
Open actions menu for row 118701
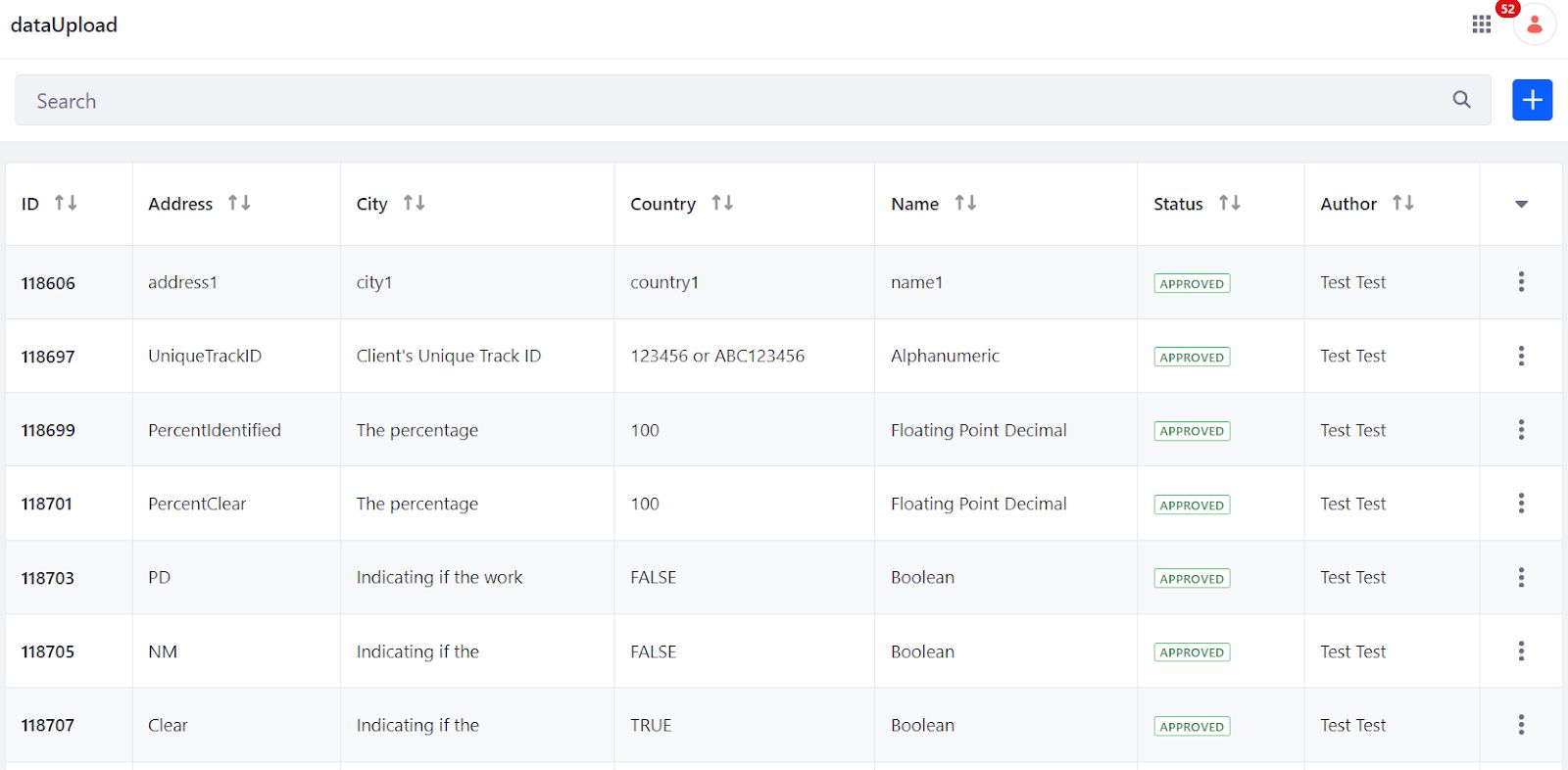click(x=1521, y=504)
